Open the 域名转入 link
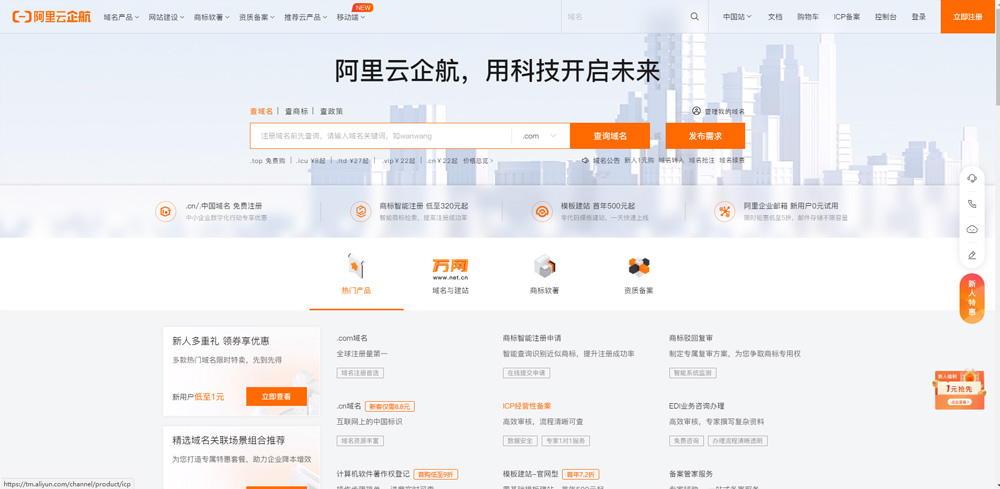Screen dimensions: 1000x489 pos(671,161)
